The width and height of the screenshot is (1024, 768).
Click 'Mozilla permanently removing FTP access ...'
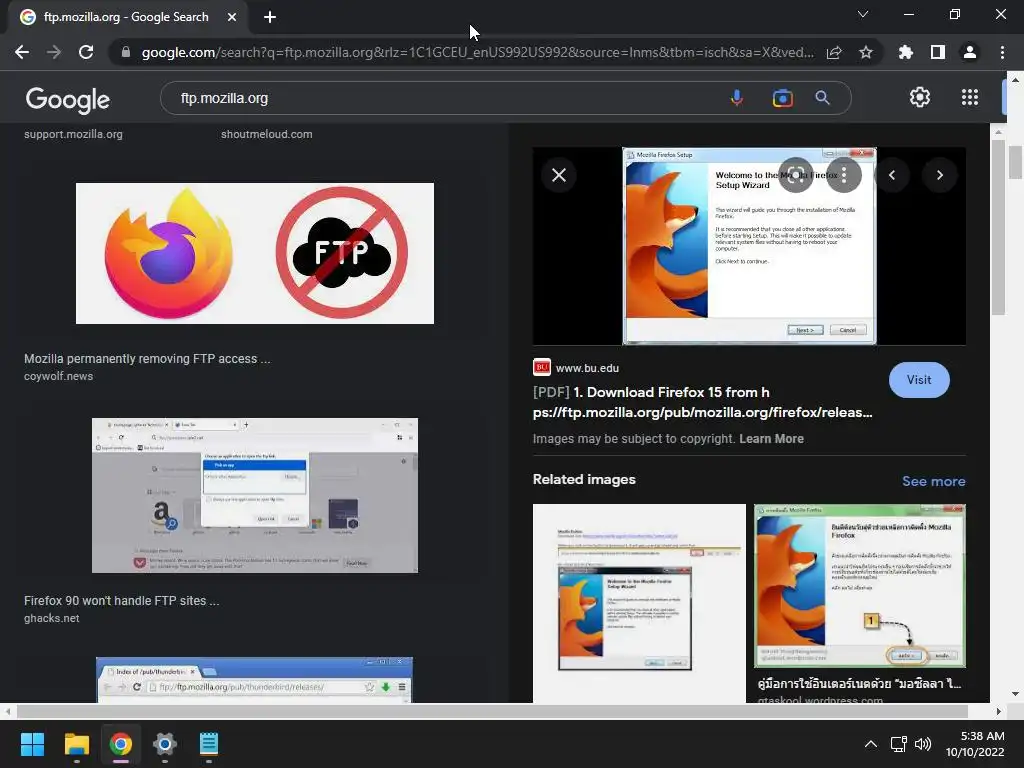pyautogui.click(x=147, y=359)
